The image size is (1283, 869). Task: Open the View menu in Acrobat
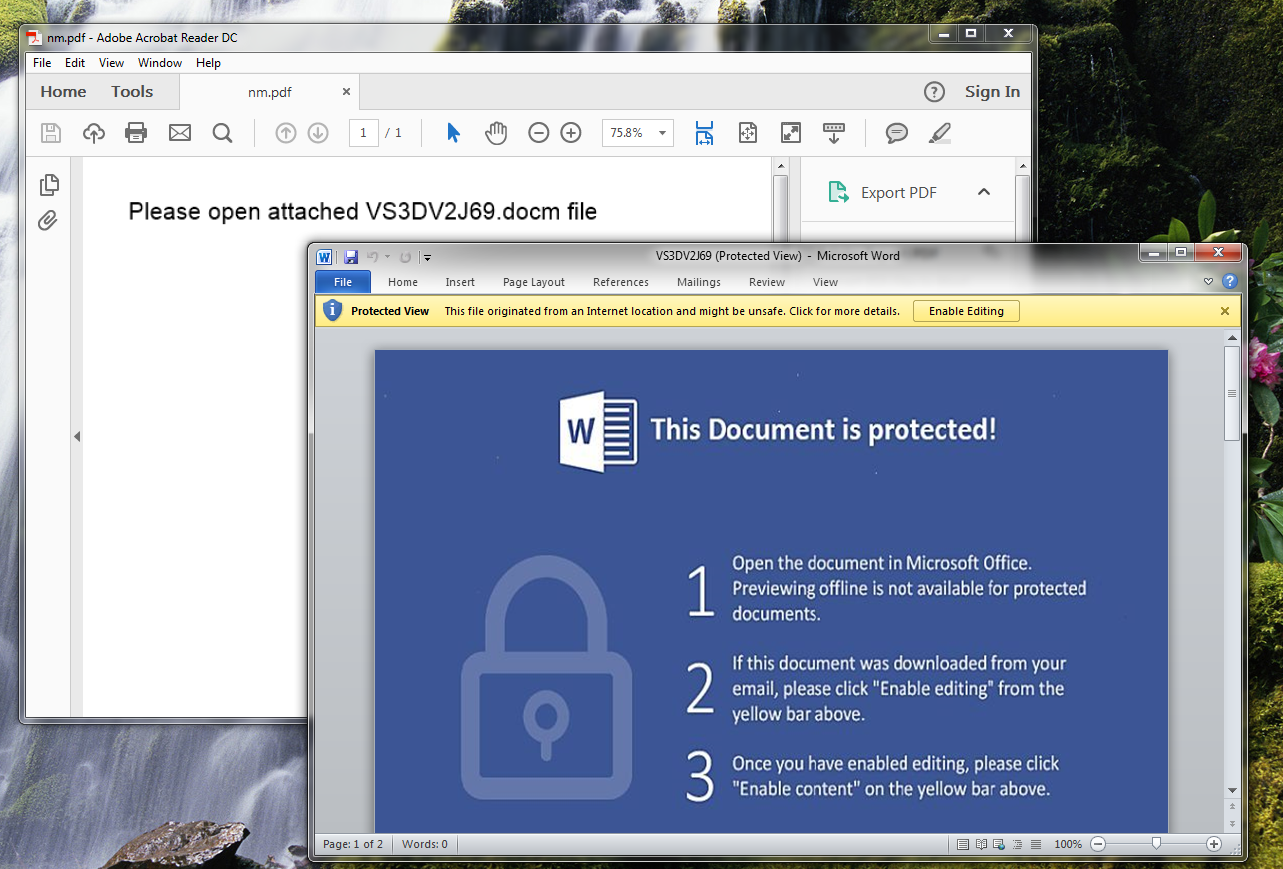tap(111, 63)
